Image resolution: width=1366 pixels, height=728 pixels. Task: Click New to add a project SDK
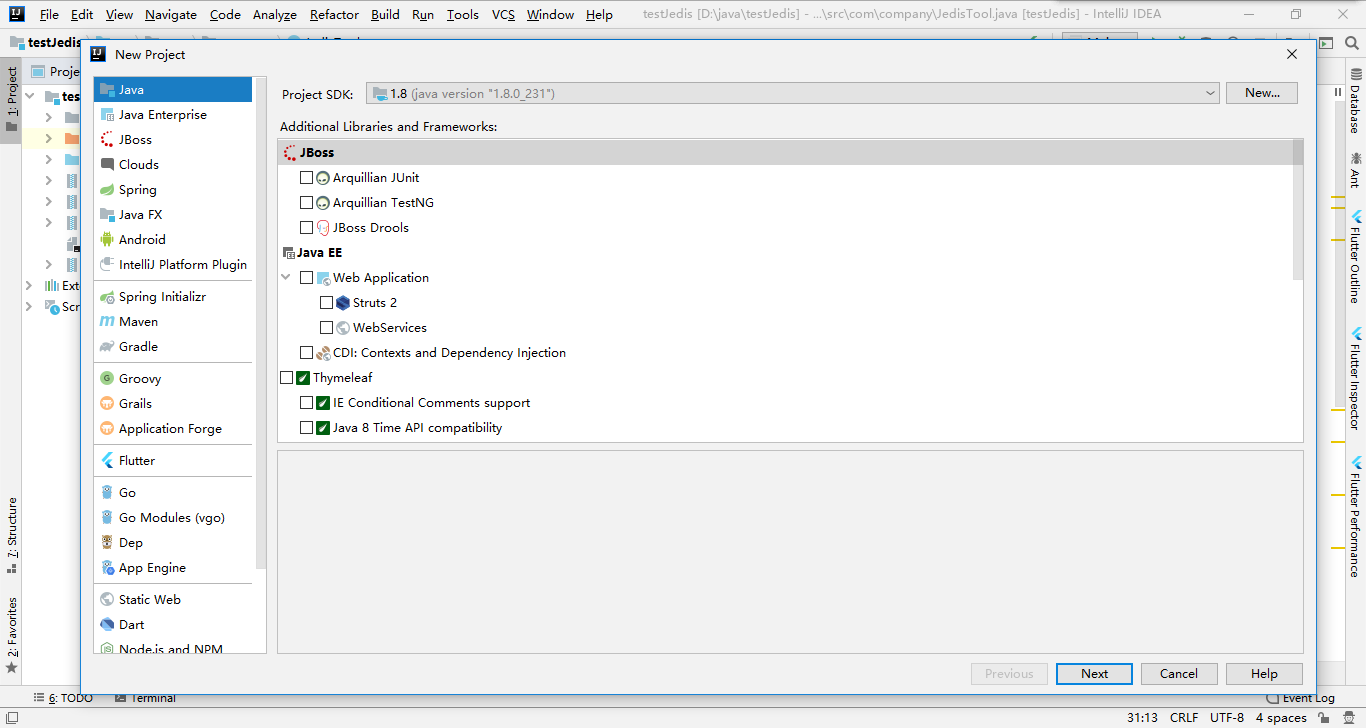point(1261,92)
